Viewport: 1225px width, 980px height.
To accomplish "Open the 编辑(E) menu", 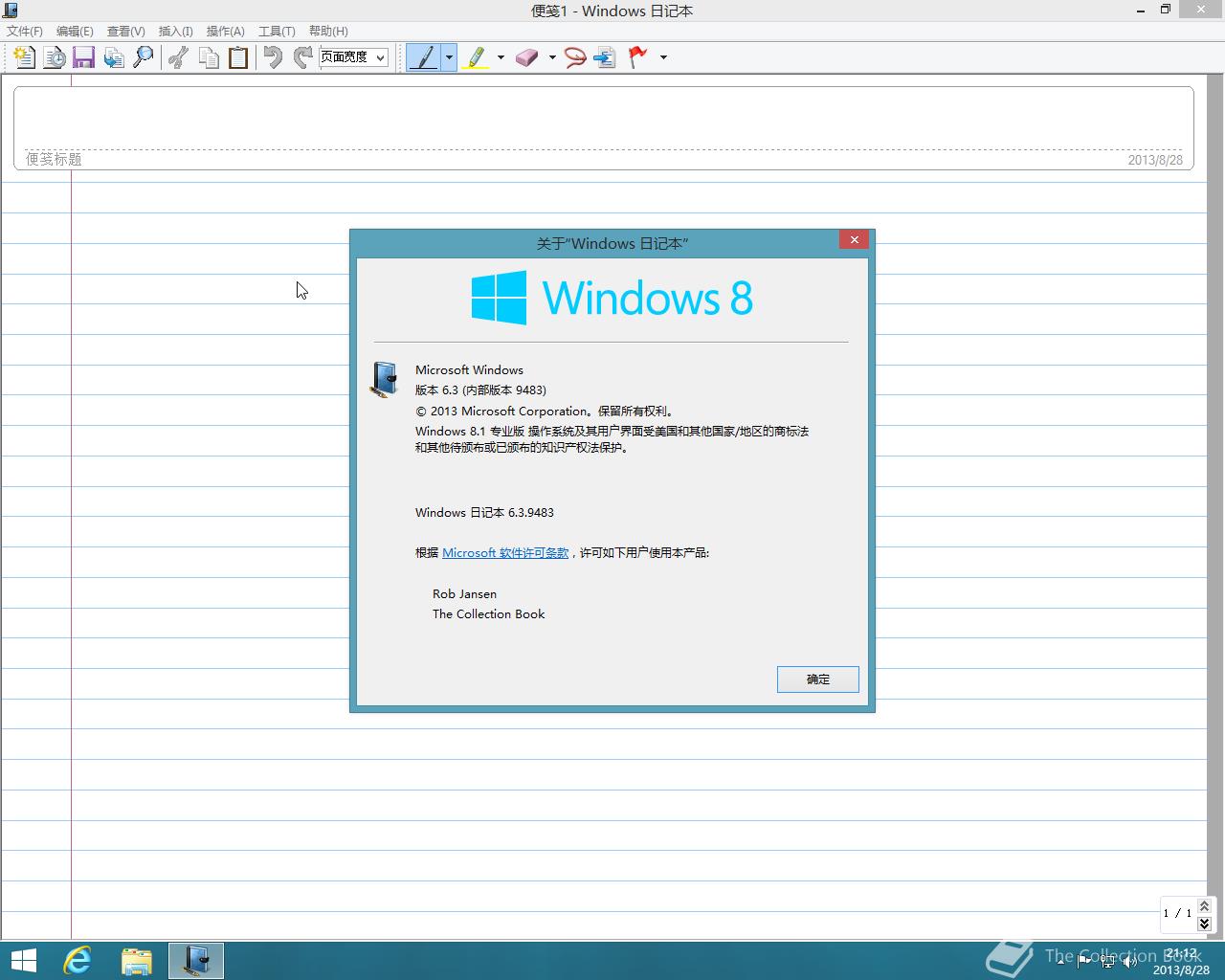I will click(x=75, y=32).
